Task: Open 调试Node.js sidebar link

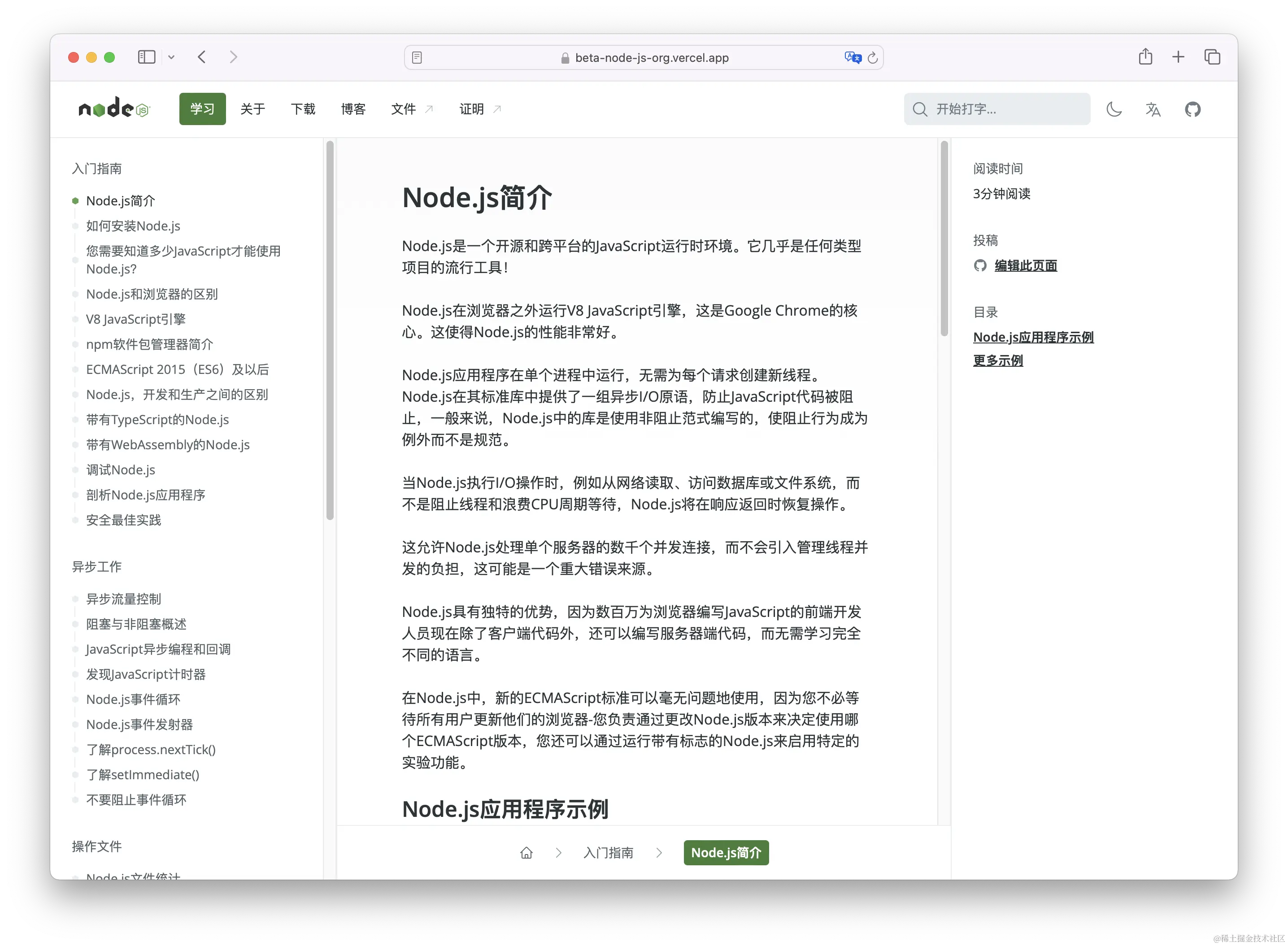Action: point(120,470)
